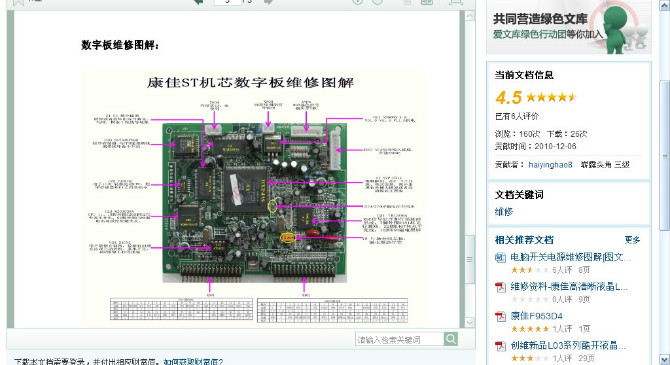
Task: Click the fullscreen icon in the viewer toolbar
Action: pyautogui.click(x=456, y=2)
